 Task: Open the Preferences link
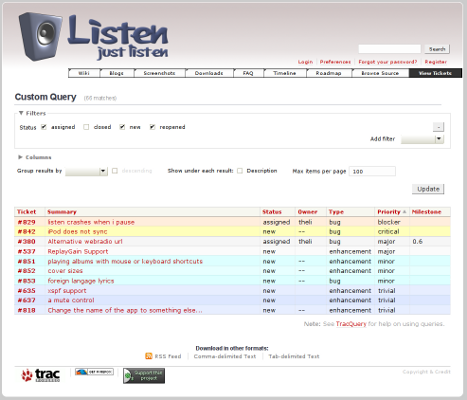(x=335, y=62)
